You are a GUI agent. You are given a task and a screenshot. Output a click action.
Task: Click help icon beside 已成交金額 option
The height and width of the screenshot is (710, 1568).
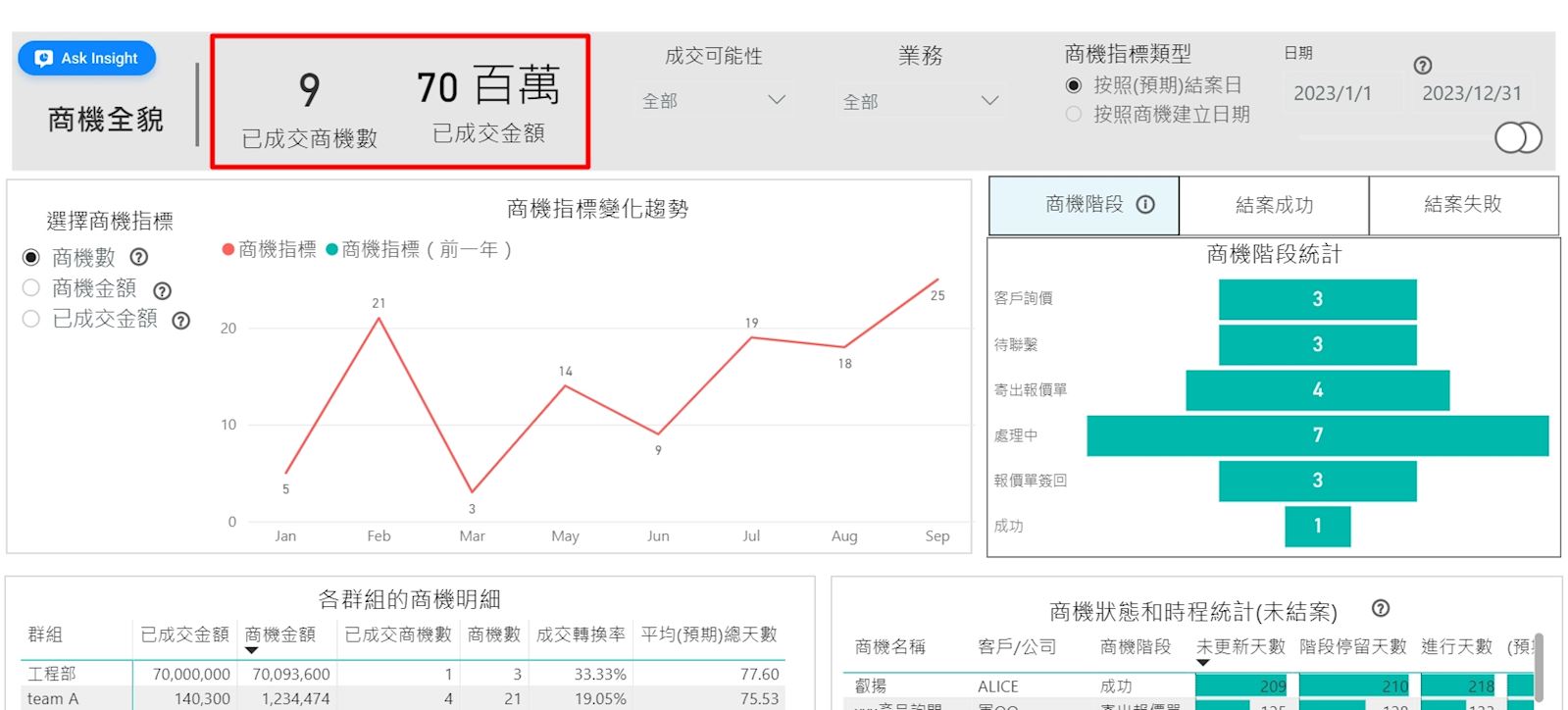coord(181,321)
